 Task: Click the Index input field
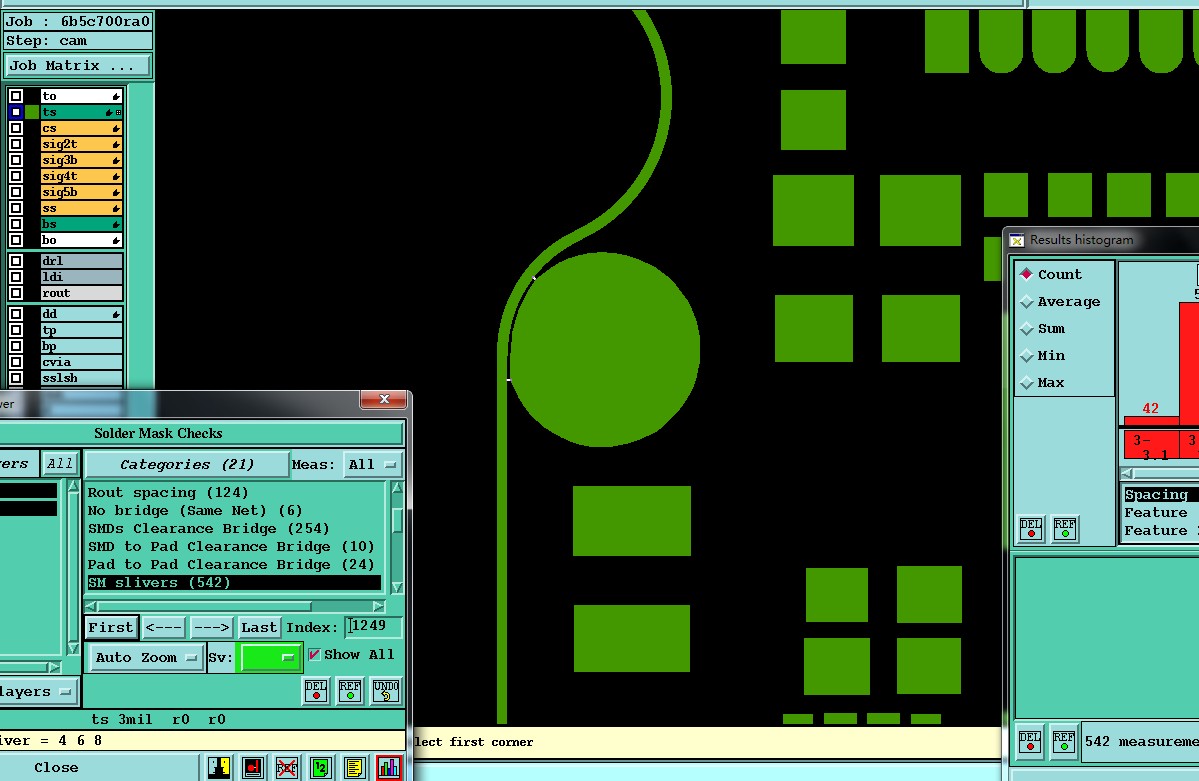pyautogui.click(x=373, y=626)
